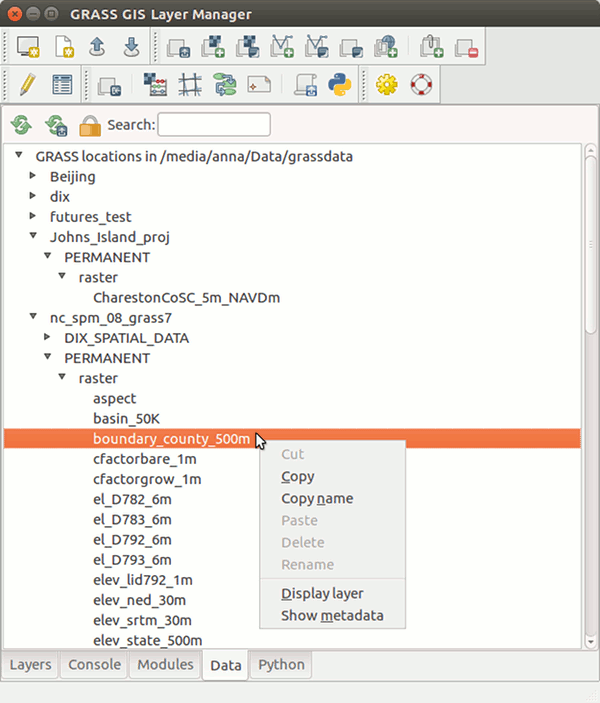600x703 pixels.
Task: Choose Copy name from context menu
Action: pyautogui.click(x=317, y=498)
